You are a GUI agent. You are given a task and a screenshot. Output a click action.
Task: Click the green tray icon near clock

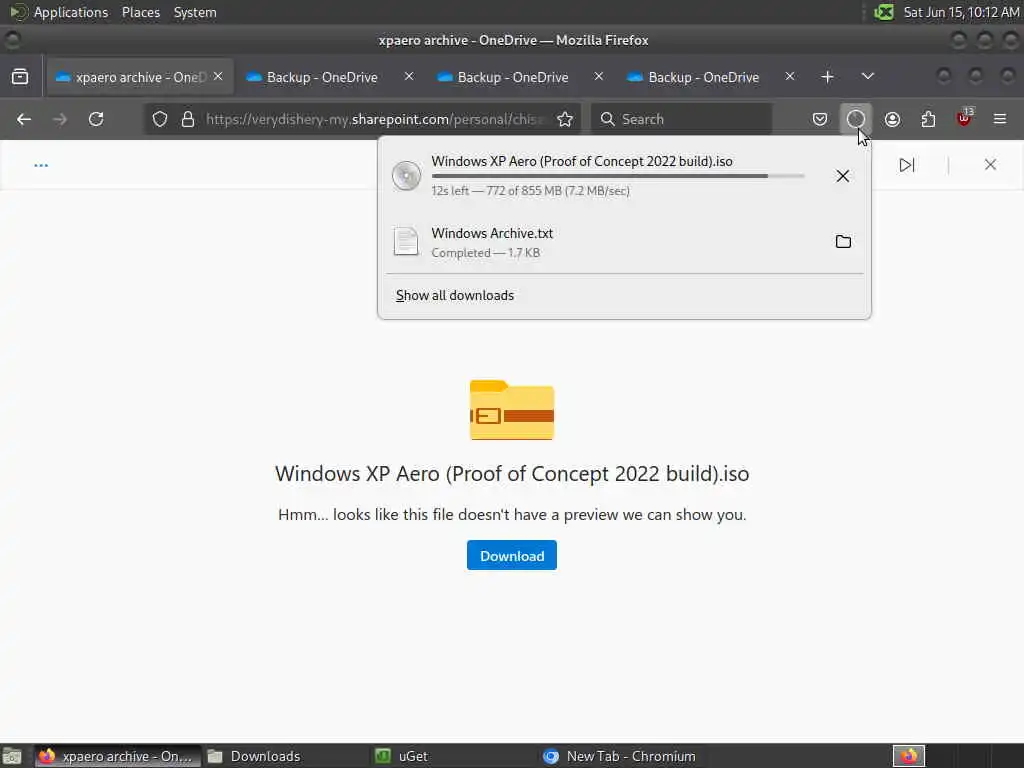pos(884,12)
